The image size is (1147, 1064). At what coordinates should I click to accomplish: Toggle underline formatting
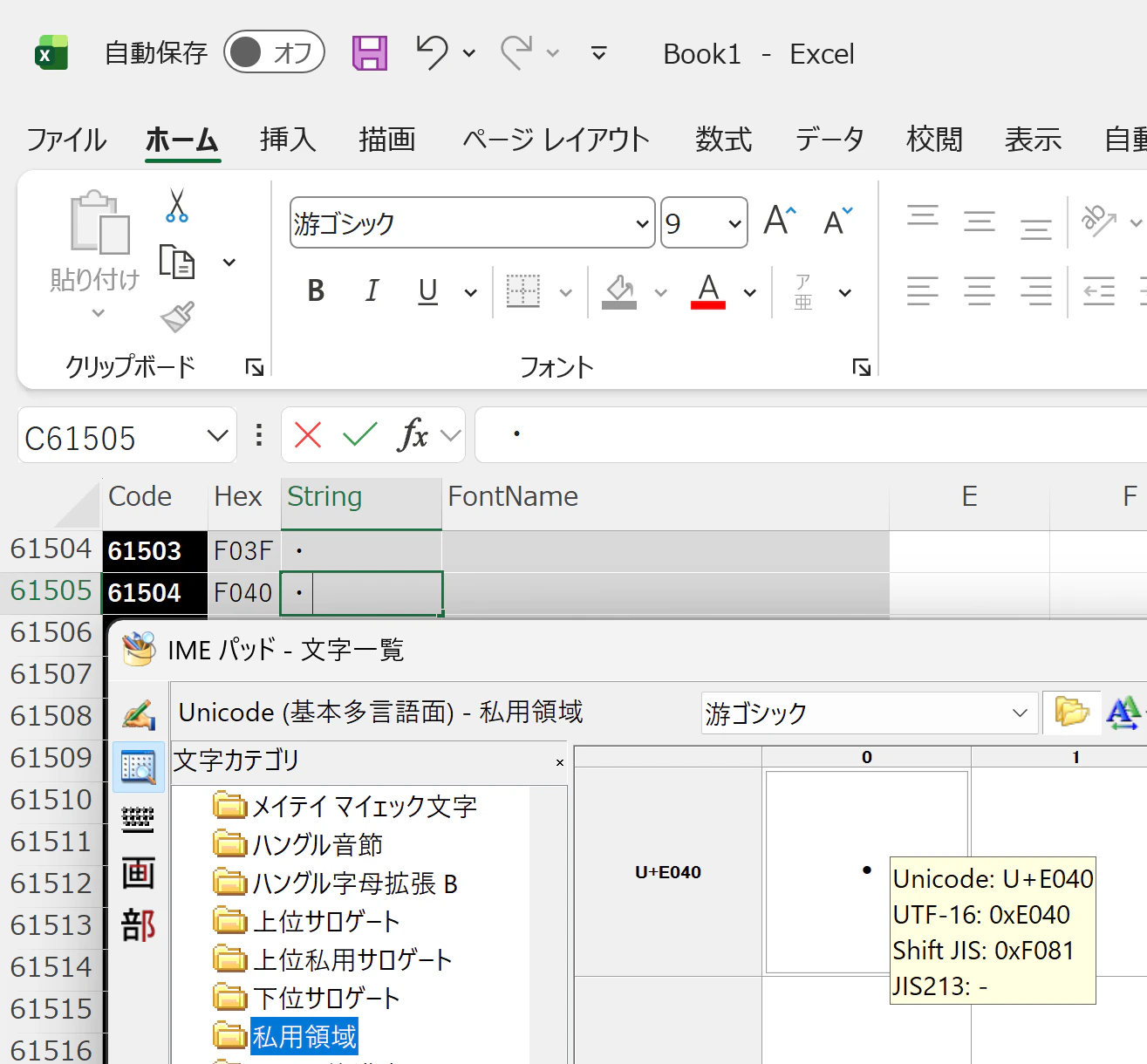click(x=427, y=291)
